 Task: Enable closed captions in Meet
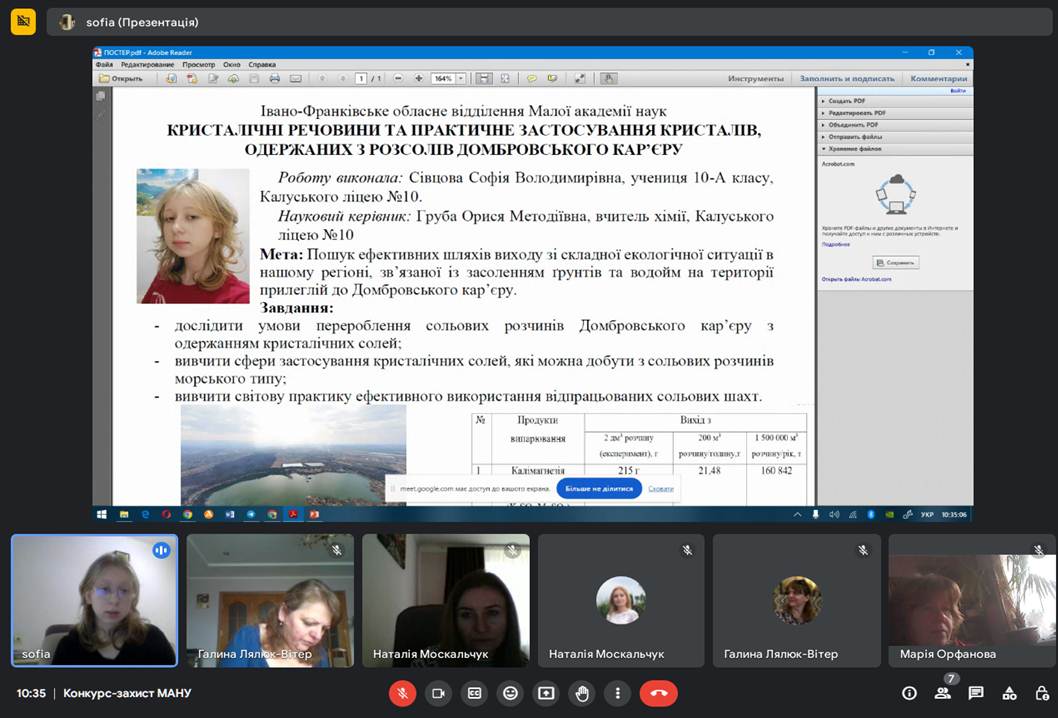(x=474, y=692)
